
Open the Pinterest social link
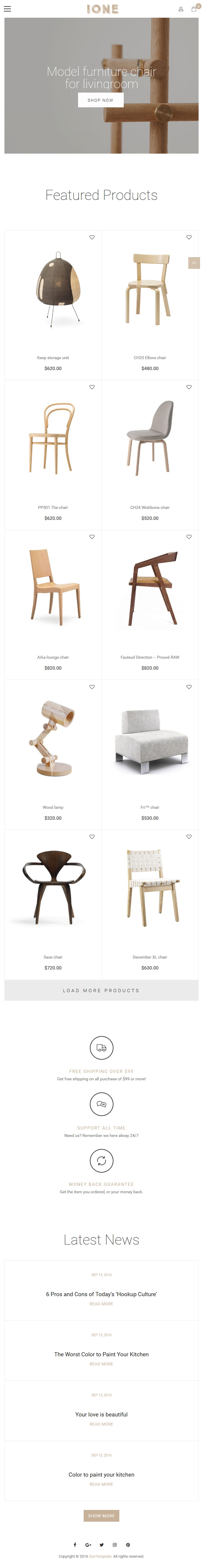128,1544
